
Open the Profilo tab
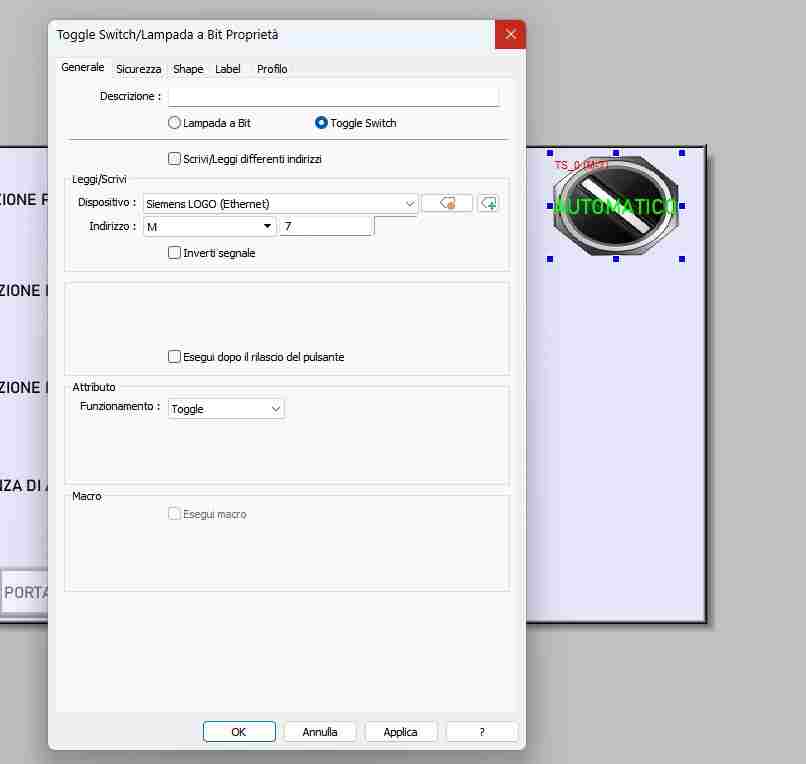tap(272, 69)
